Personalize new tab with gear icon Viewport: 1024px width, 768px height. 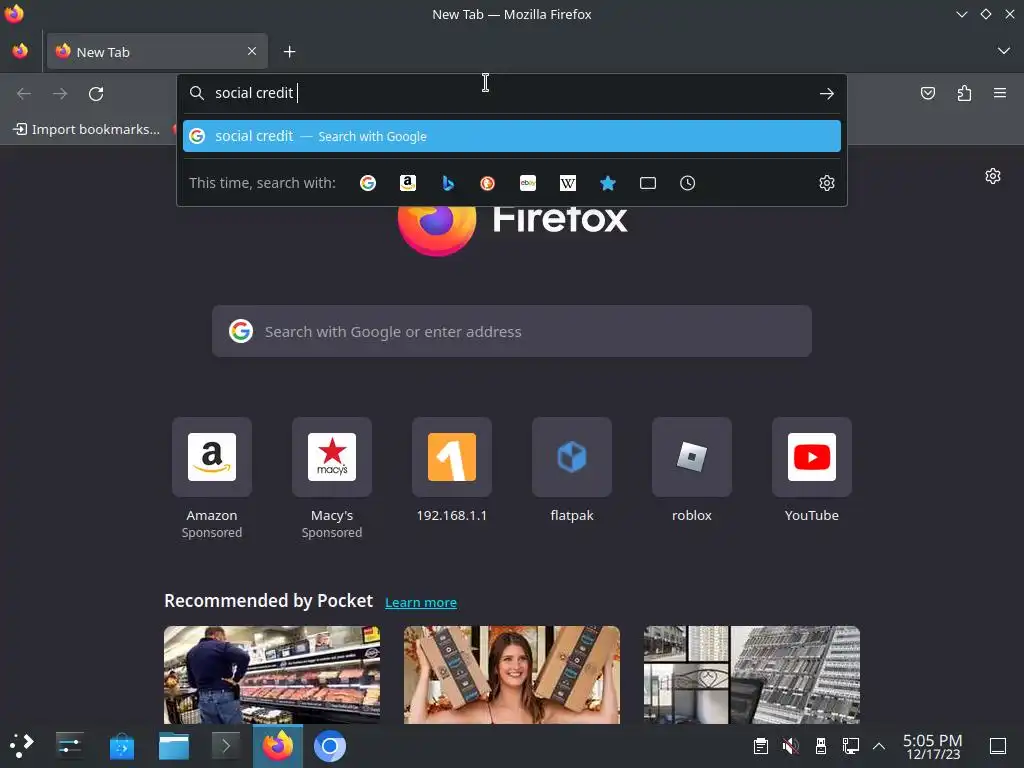pos(993,176)
